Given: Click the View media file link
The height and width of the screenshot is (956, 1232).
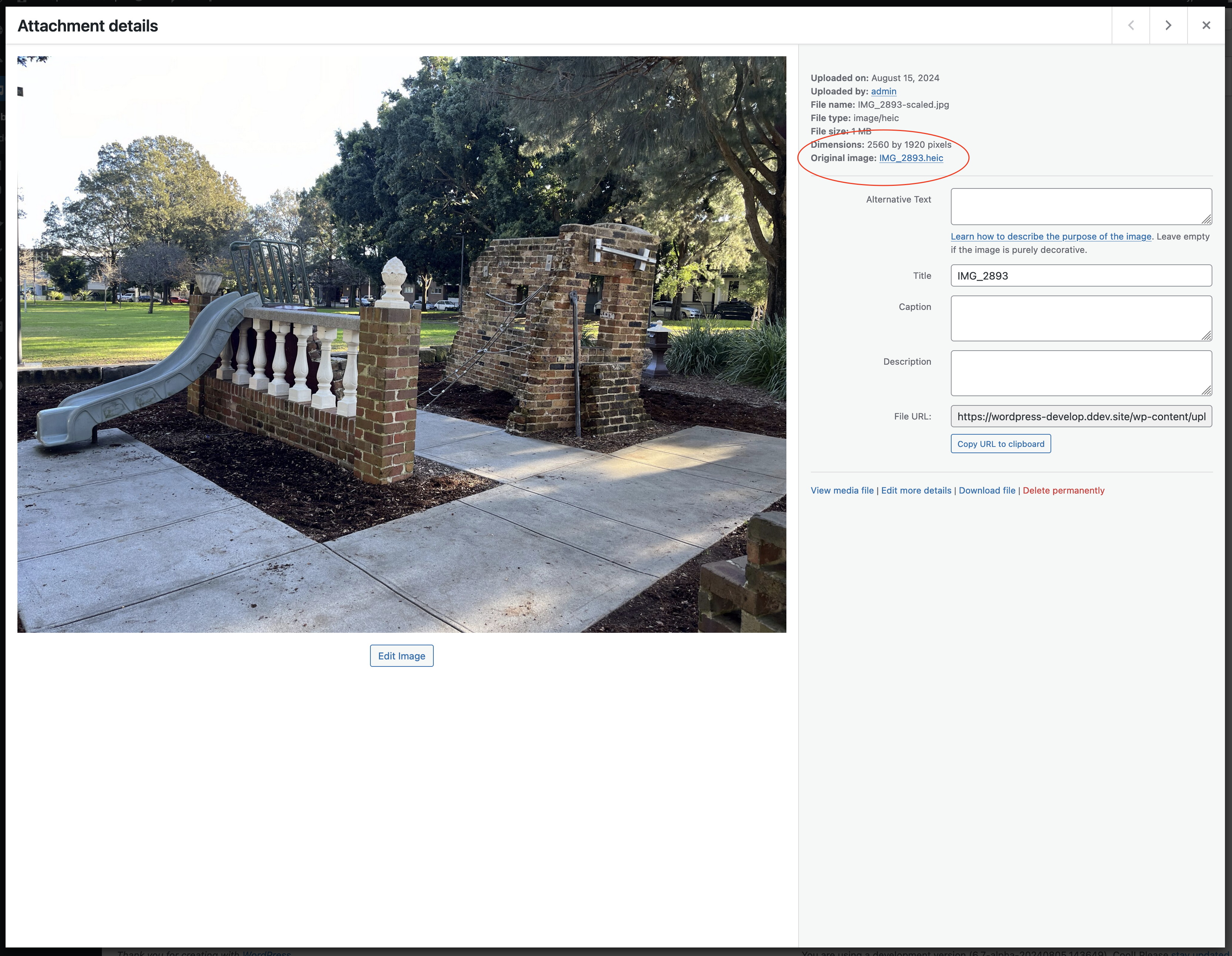Looking at the screenshot, I should (842, 490).
